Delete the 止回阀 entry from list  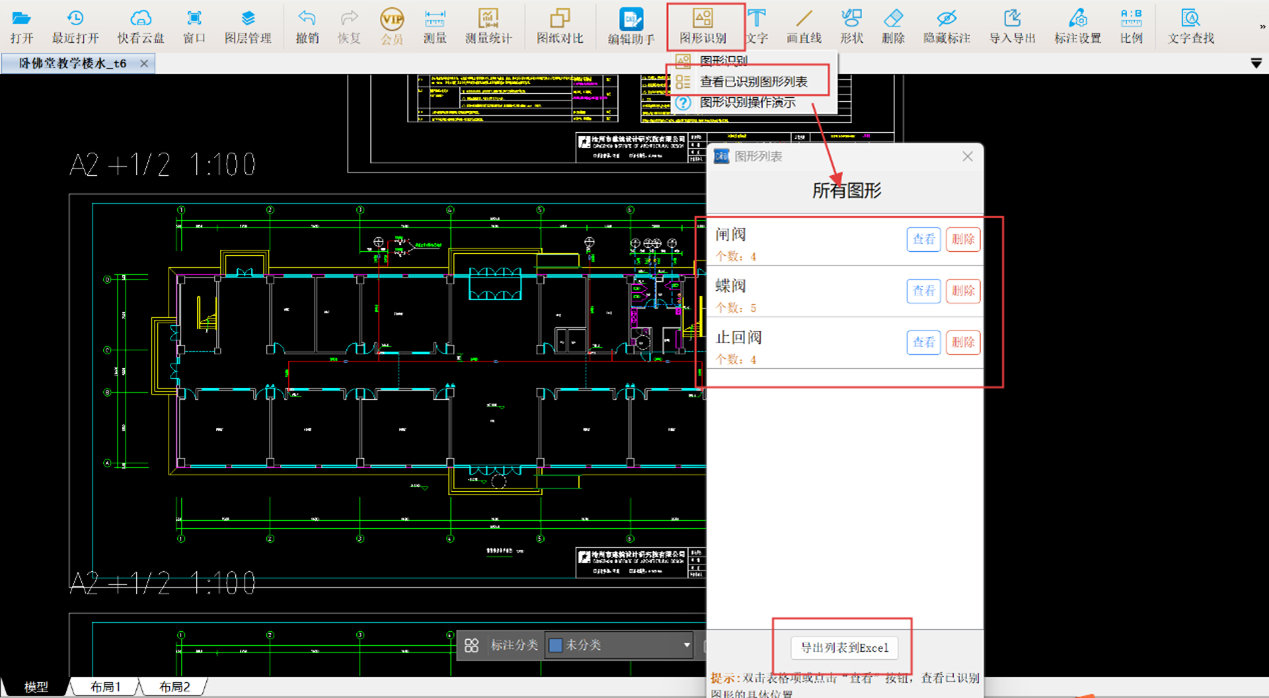coord(962,342)
